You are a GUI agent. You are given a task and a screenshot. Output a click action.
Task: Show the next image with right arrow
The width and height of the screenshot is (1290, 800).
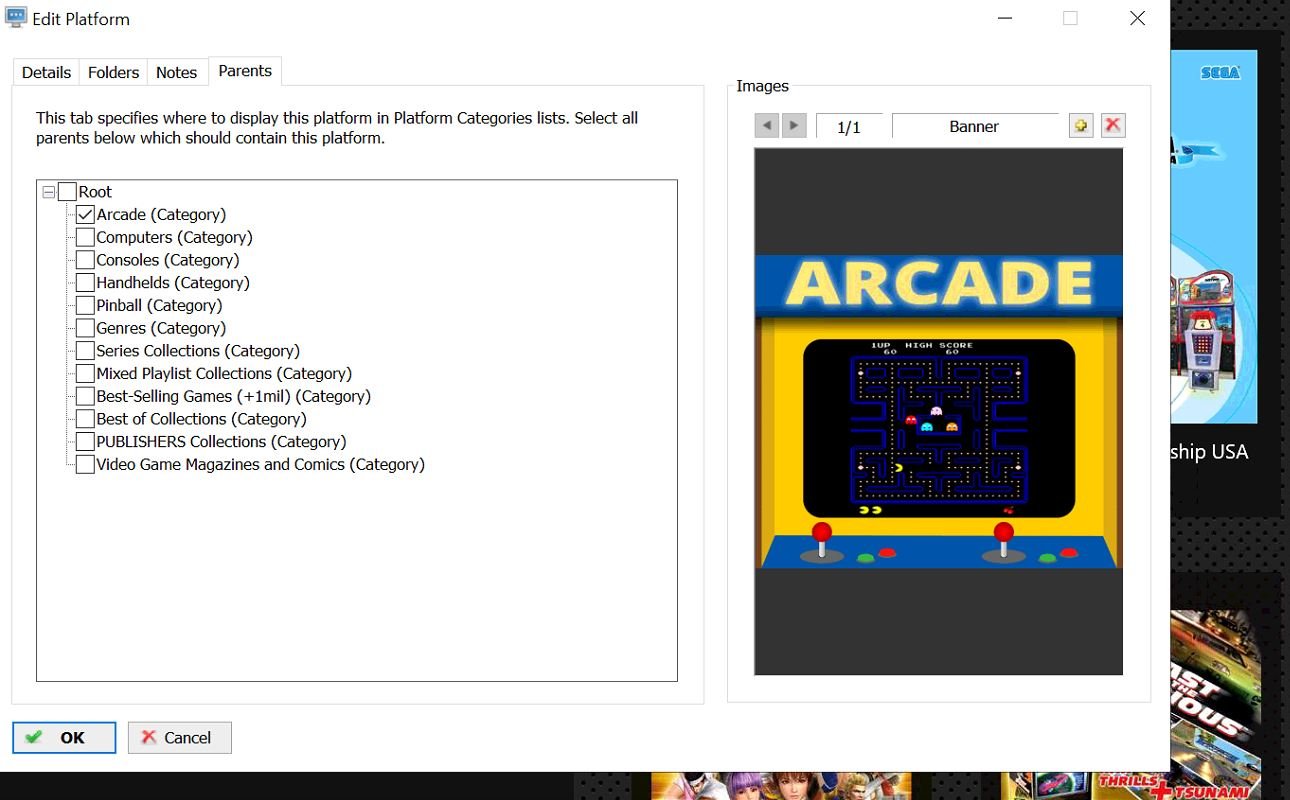[794, 126]
